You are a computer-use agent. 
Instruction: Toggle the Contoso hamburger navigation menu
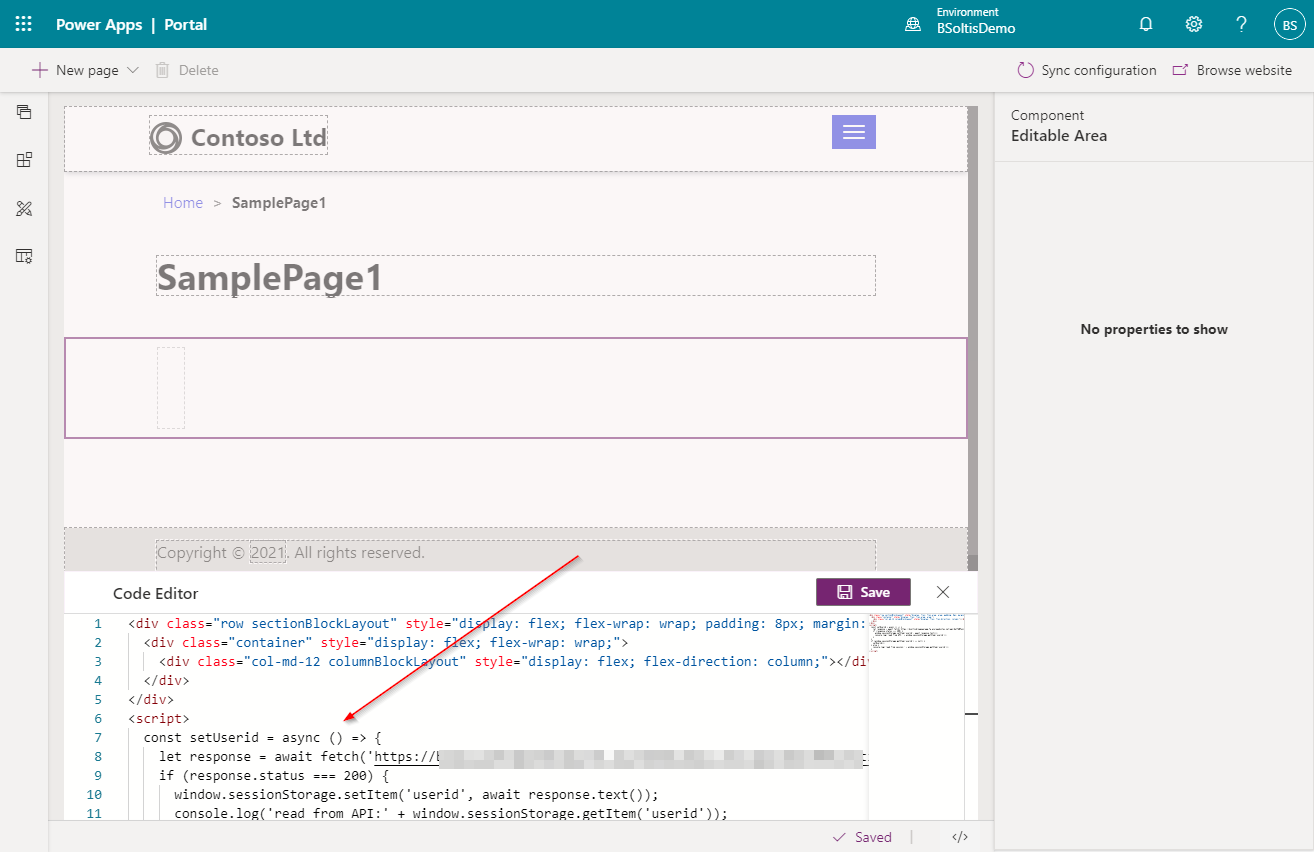tap(853, 132)
